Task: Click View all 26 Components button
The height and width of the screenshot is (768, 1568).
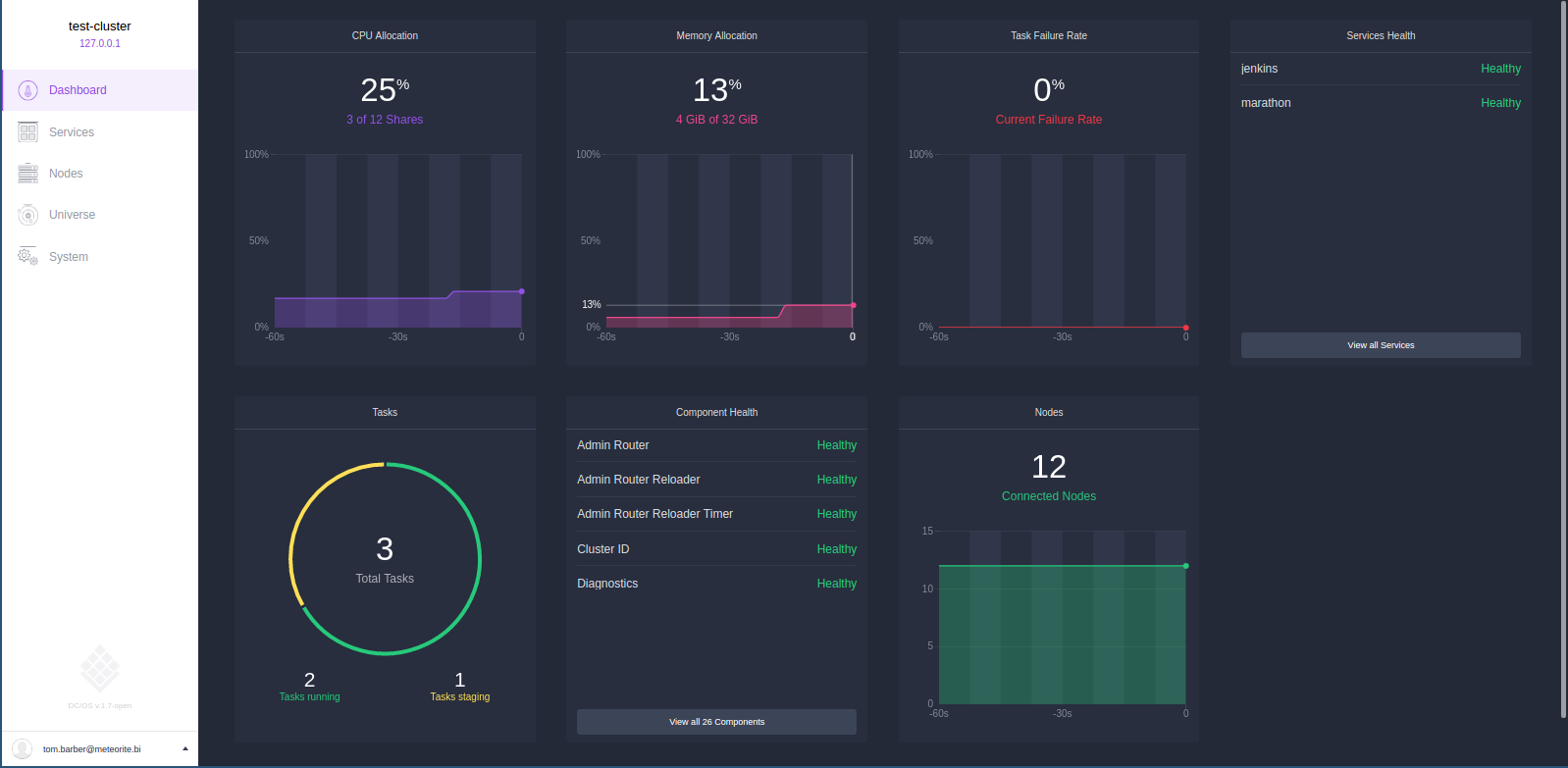Action: [716, 722]
